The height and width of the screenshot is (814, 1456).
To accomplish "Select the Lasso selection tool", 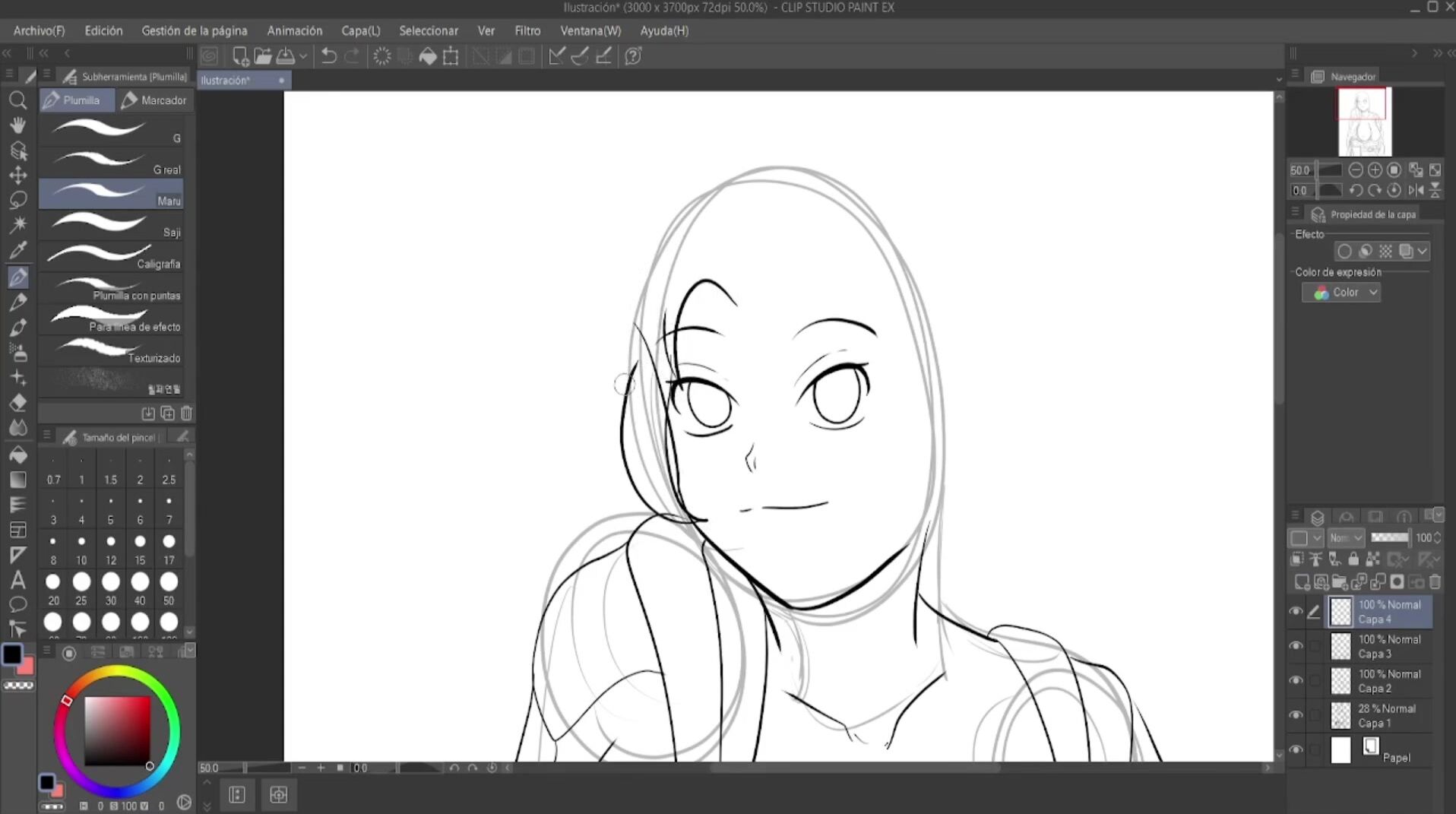I will tap(17, 200).
